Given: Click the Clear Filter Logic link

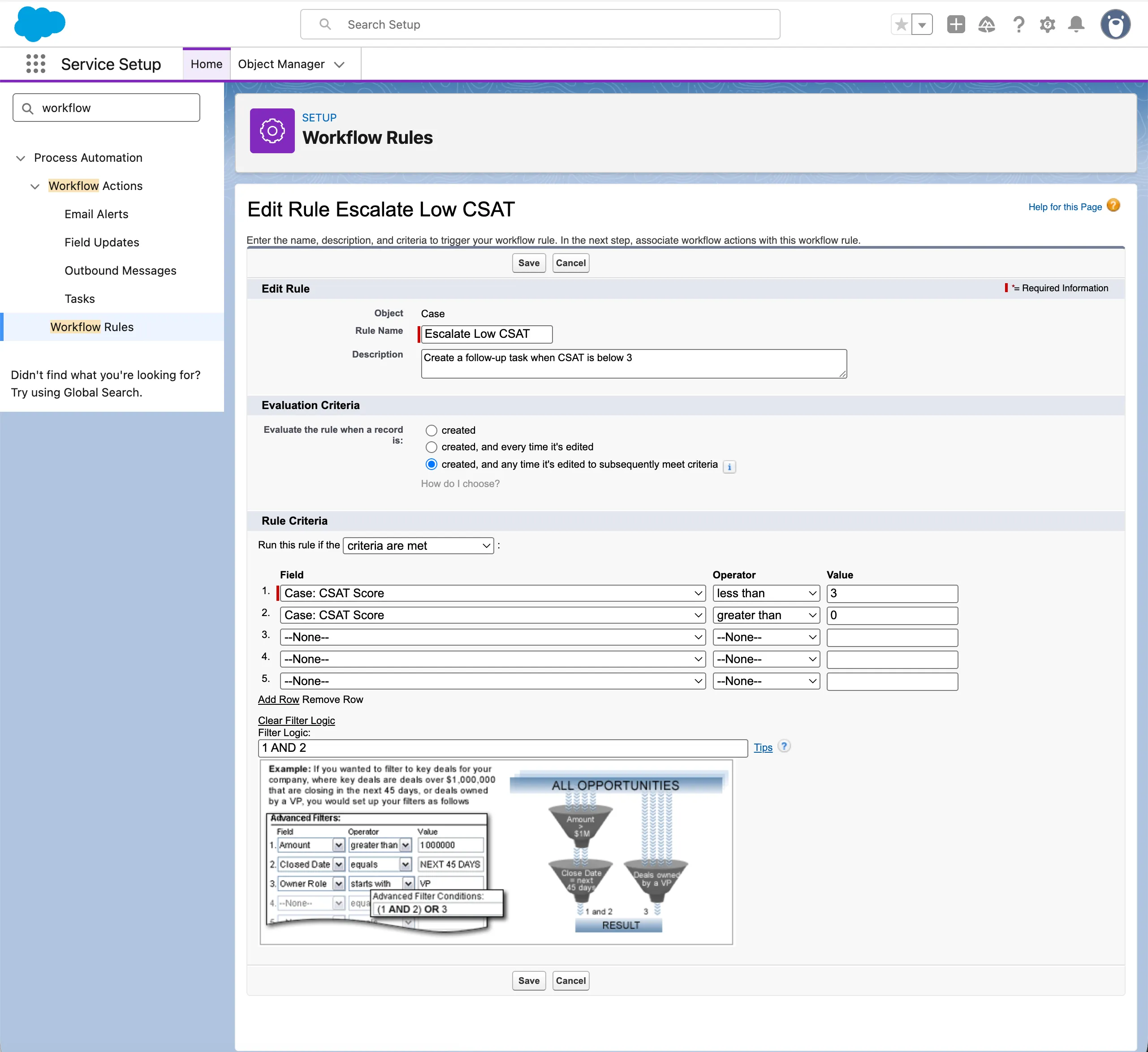Looking at the screenshot, I should (x=296, y=720).
